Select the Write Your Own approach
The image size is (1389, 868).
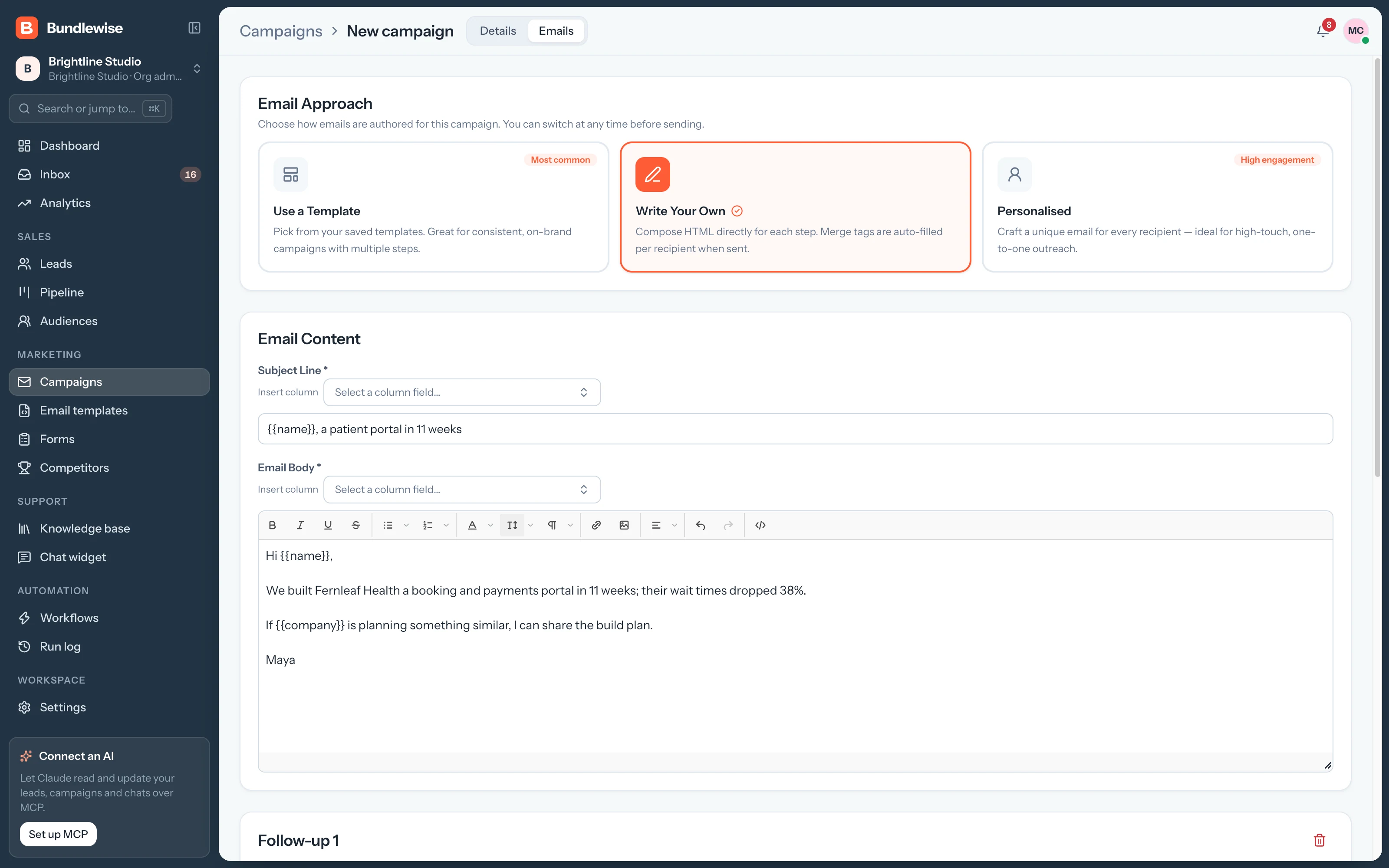click(x=796, y=207)
